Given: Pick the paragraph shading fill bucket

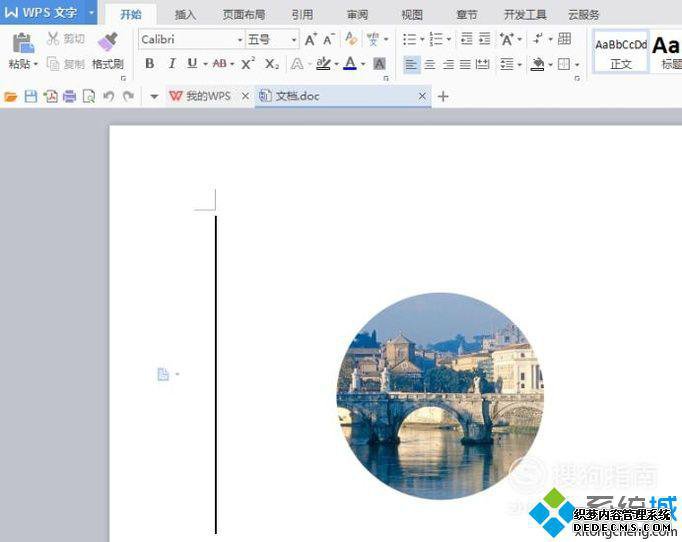Looking at the screenshot, I should [x=538, y=65].
